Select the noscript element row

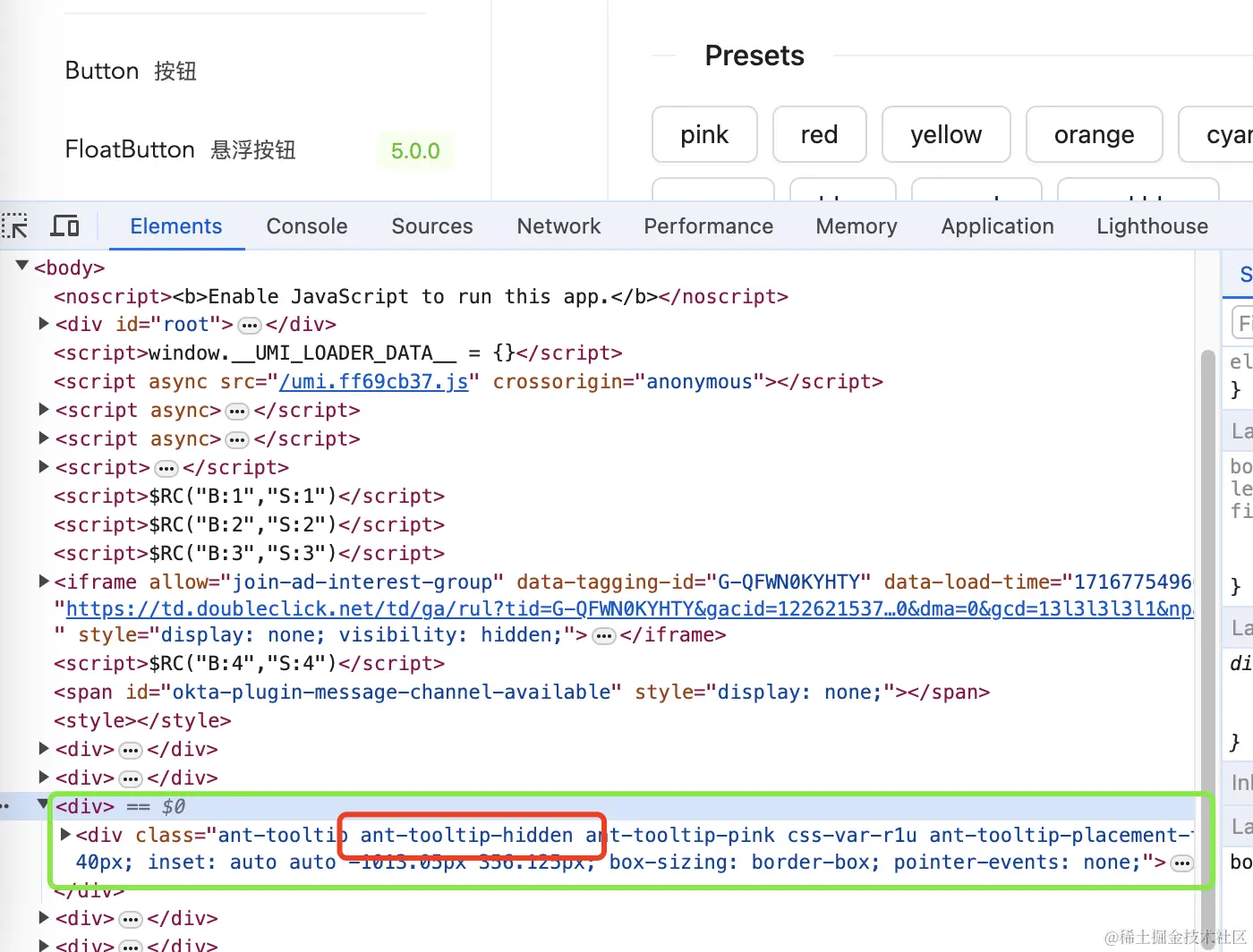[x=421, y=297]
